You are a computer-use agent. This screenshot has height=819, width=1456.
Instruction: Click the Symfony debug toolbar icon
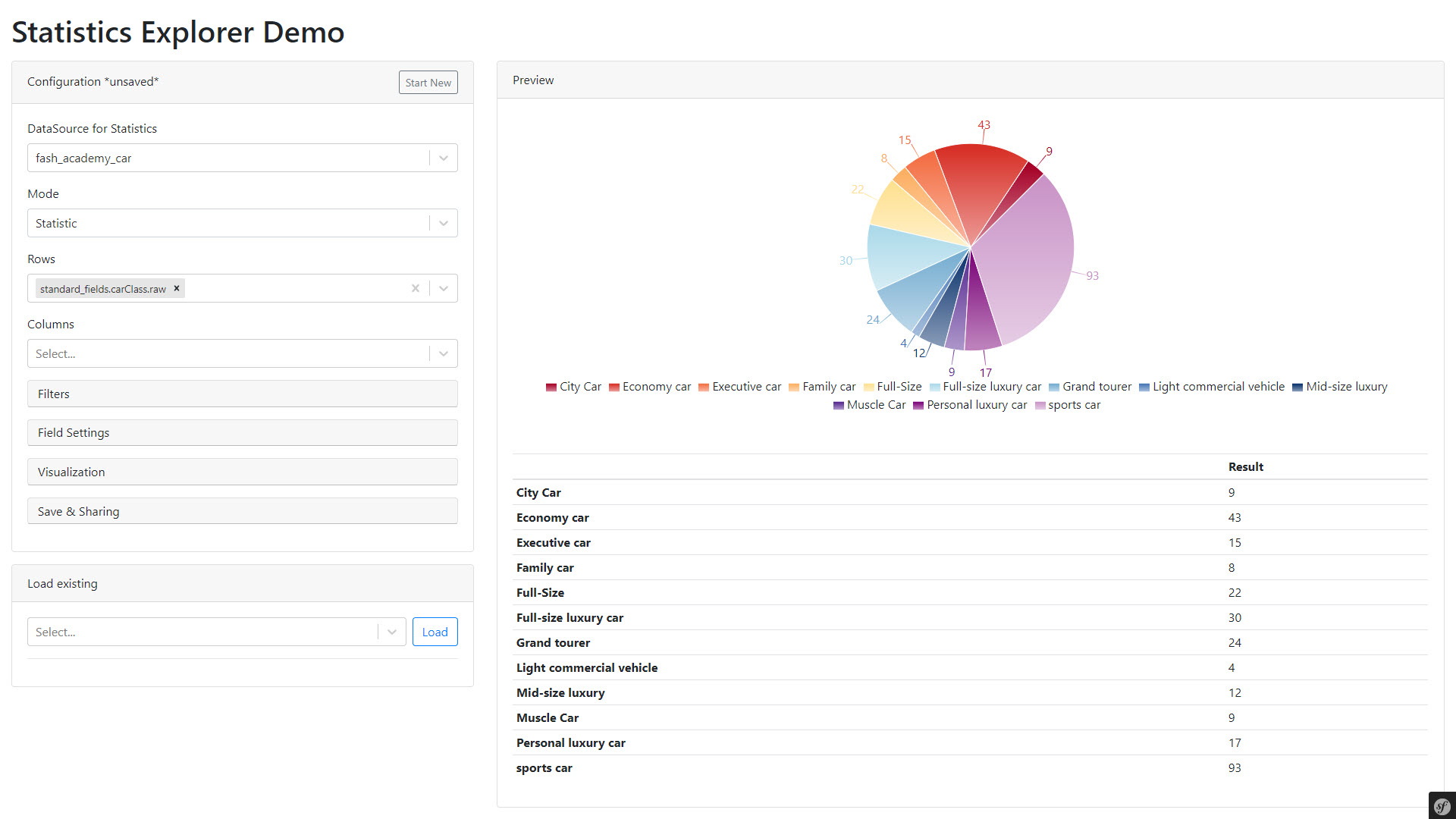(1442, 805)
